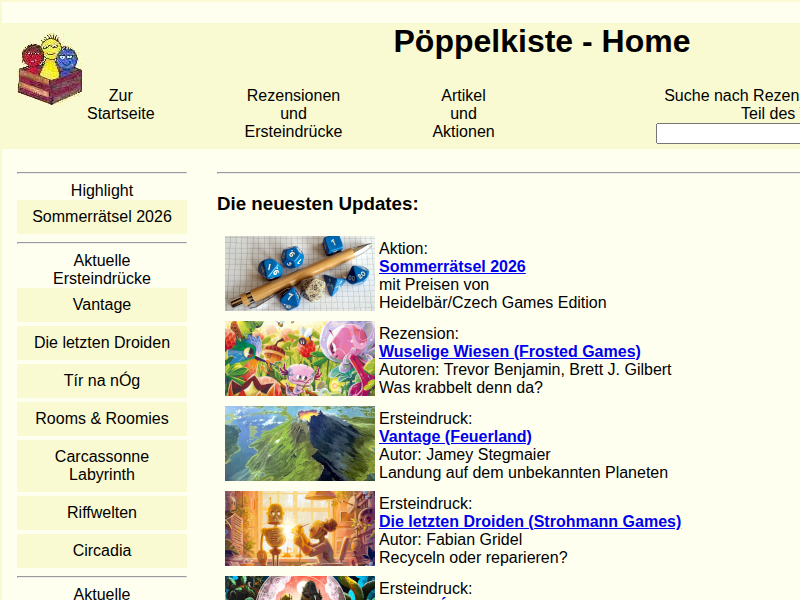Click text 'Autor: Fabian Gridel'

[x=451, y=540]
